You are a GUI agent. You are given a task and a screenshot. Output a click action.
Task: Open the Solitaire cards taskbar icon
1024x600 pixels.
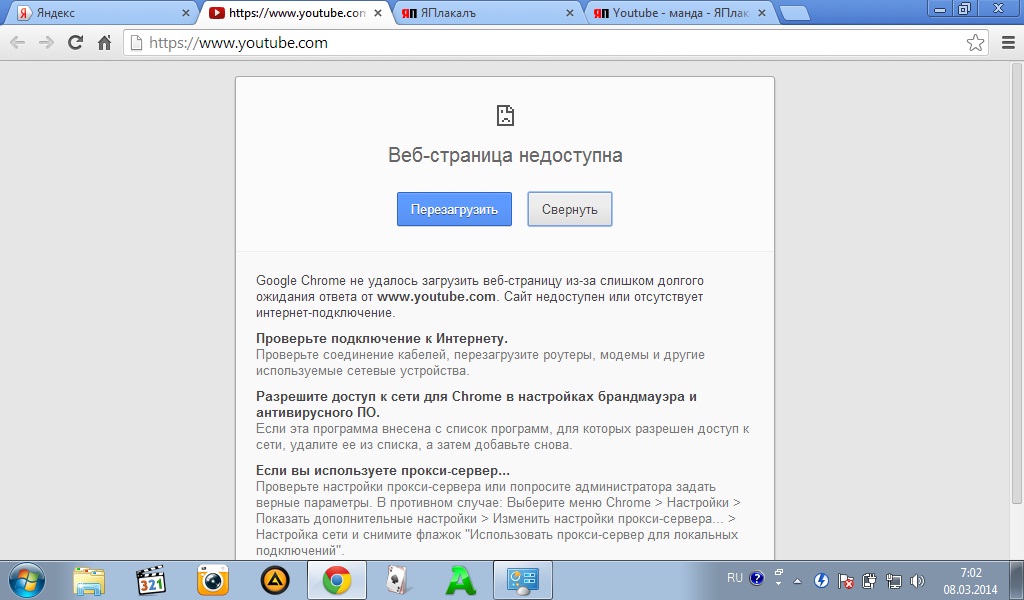[x=398, y=580]
